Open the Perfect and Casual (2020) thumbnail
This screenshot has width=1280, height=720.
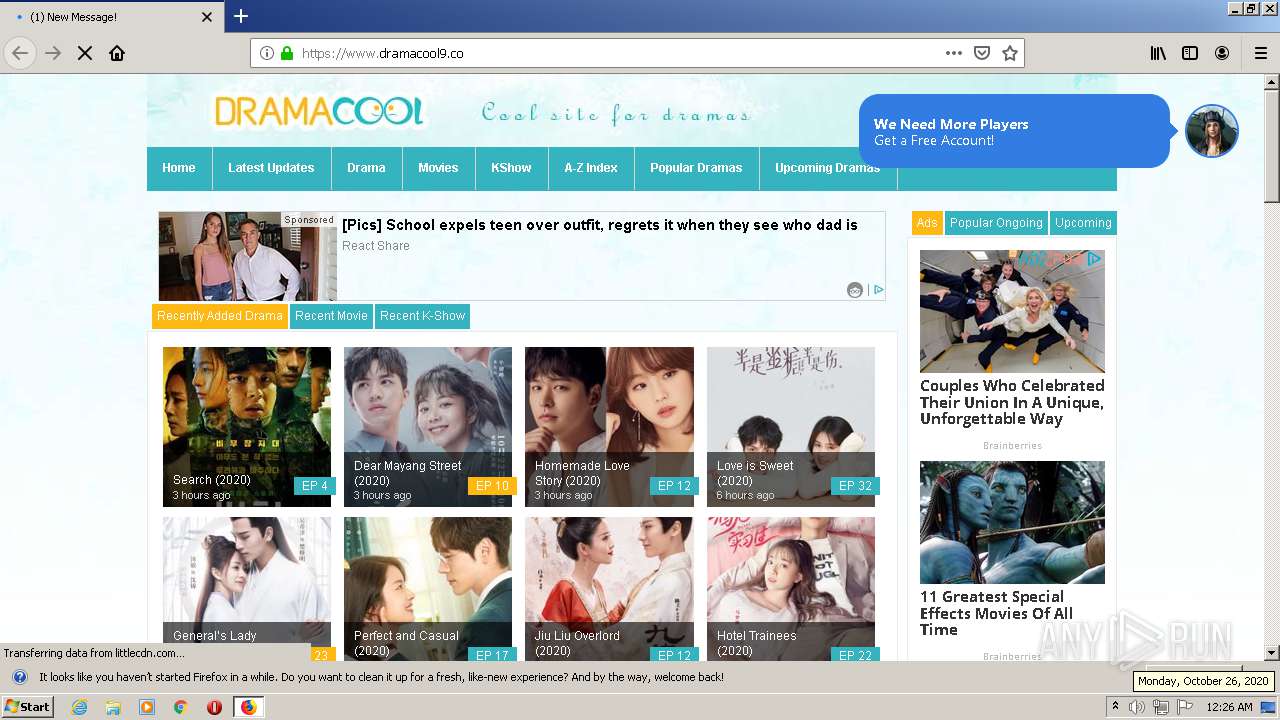click(x=428, y=589)
